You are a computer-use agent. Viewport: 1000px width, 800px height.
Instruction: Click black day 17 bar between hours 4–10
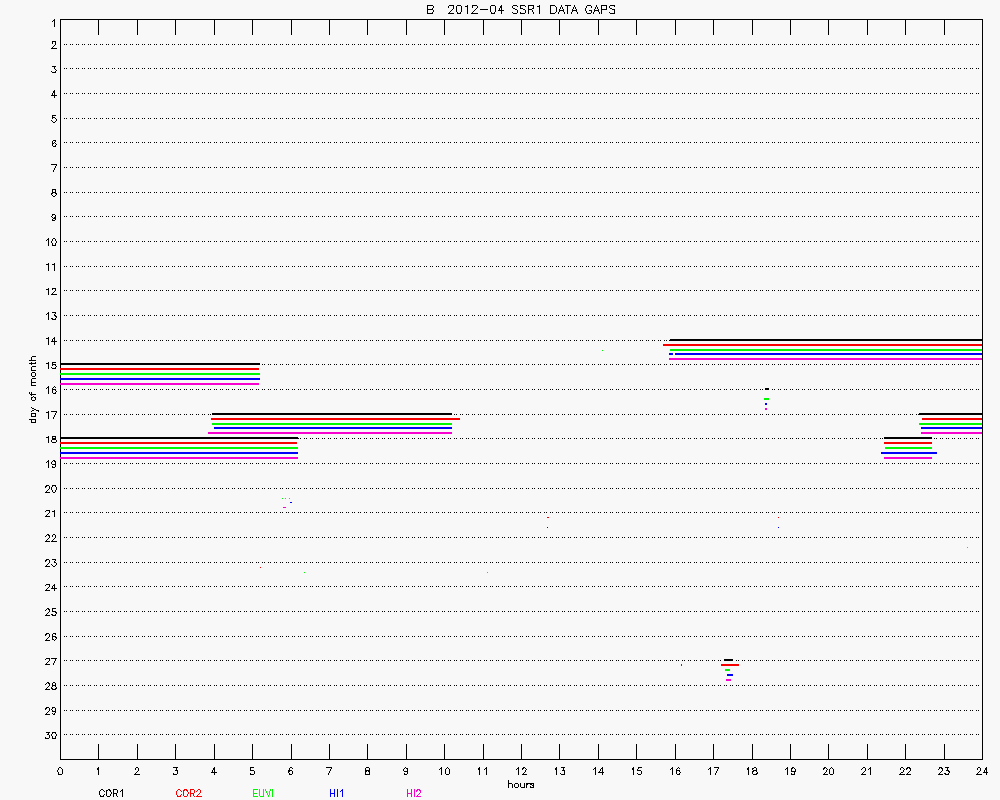coord(332,413)
